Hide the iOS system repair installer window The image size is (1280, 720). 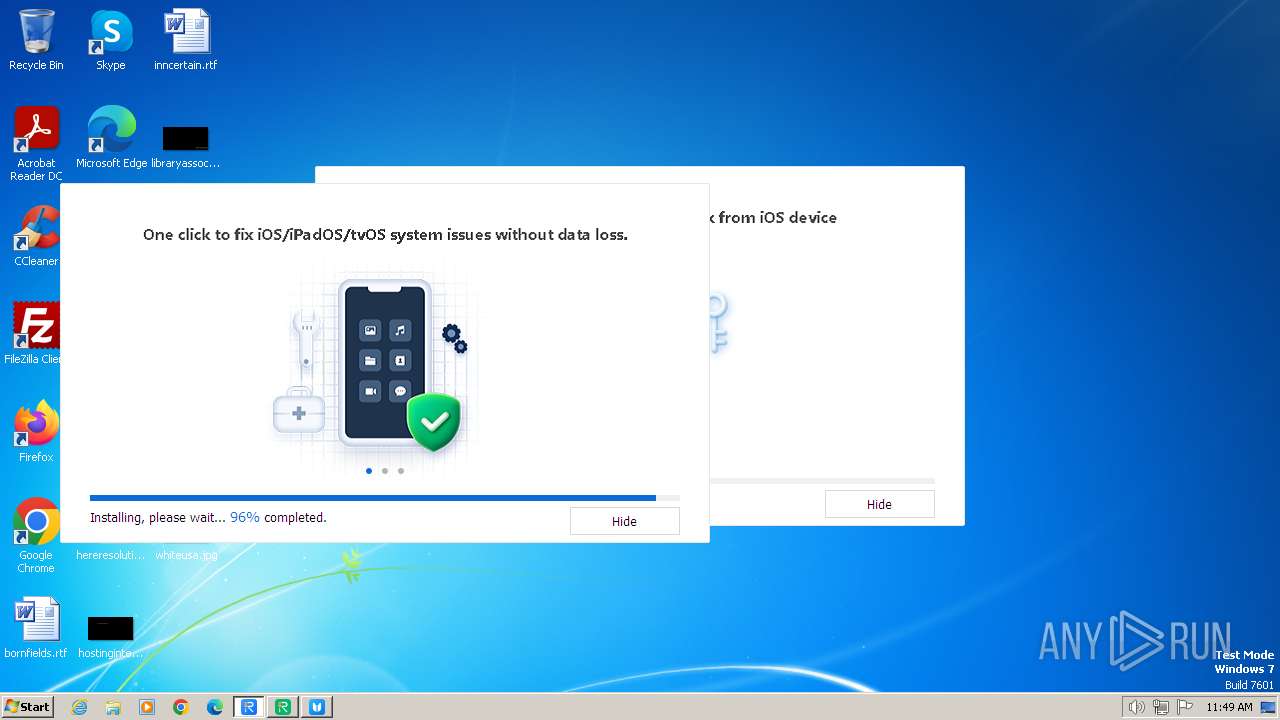[x=624, y=521]
